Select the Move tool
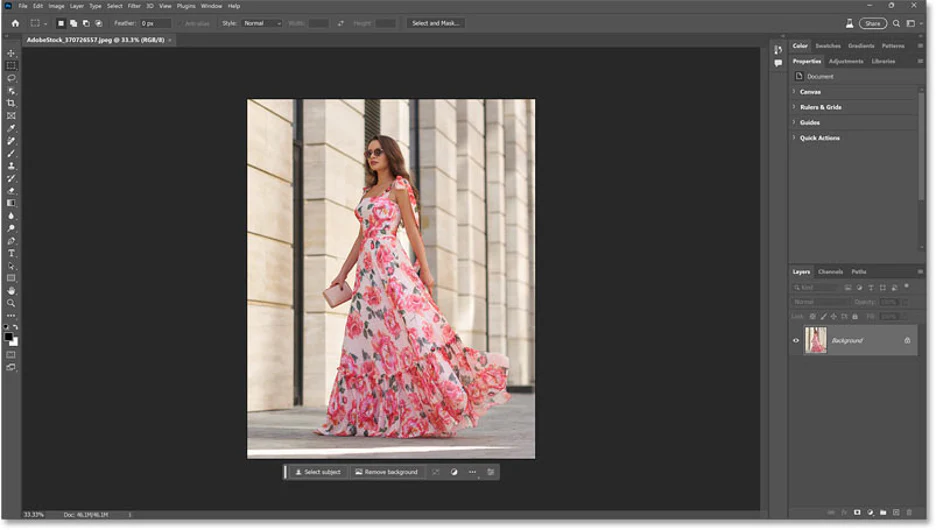 [11, 53]
